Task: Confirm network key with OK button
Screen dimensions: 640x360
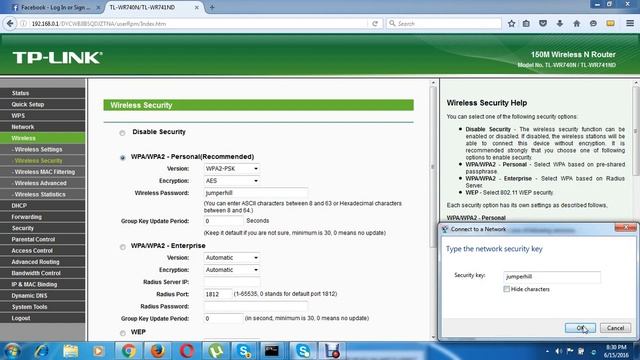Action: click(x=580, y=328)
